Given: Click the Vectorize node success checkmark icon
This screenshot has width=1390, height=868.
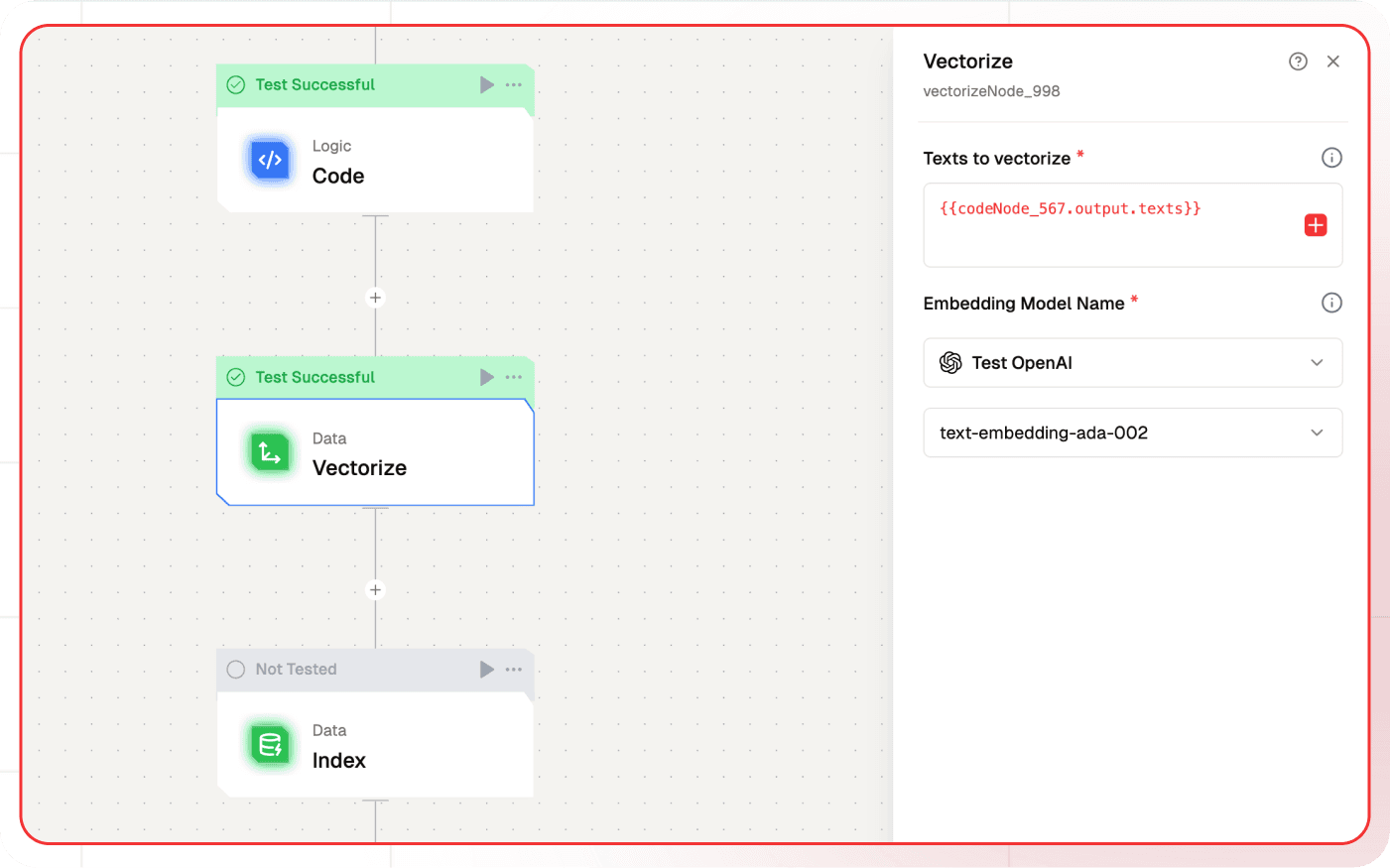Looking at the screenshot, I should pos(236,377).
